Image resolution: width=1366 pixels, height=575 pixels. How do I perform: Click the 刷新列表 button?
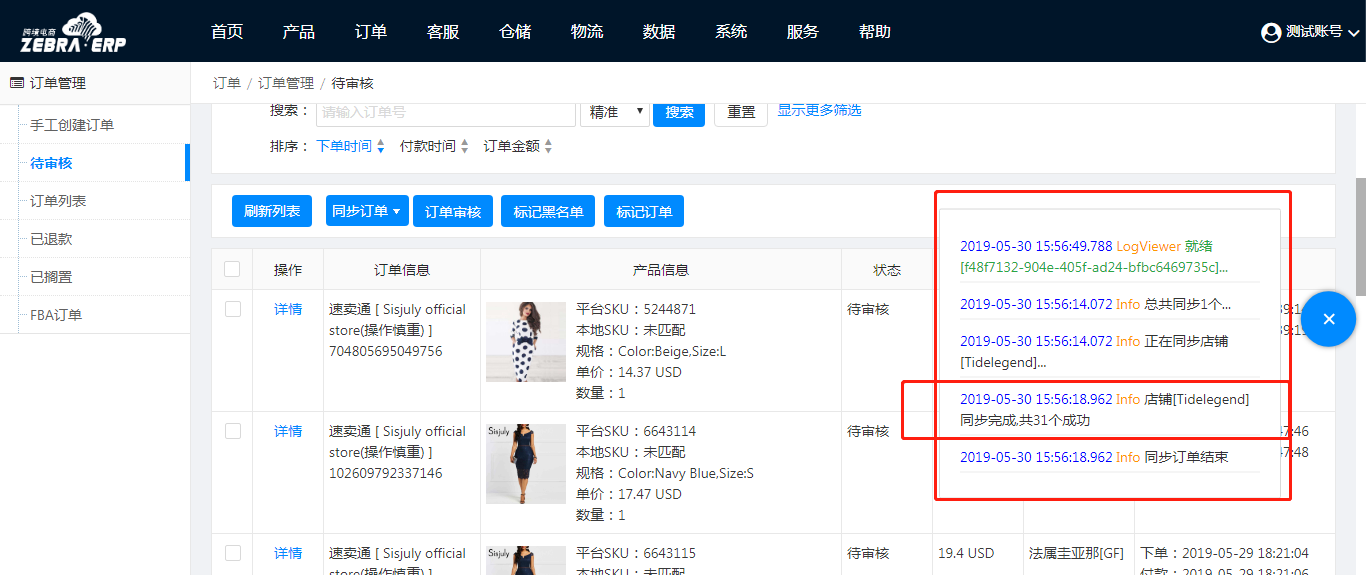272,211
